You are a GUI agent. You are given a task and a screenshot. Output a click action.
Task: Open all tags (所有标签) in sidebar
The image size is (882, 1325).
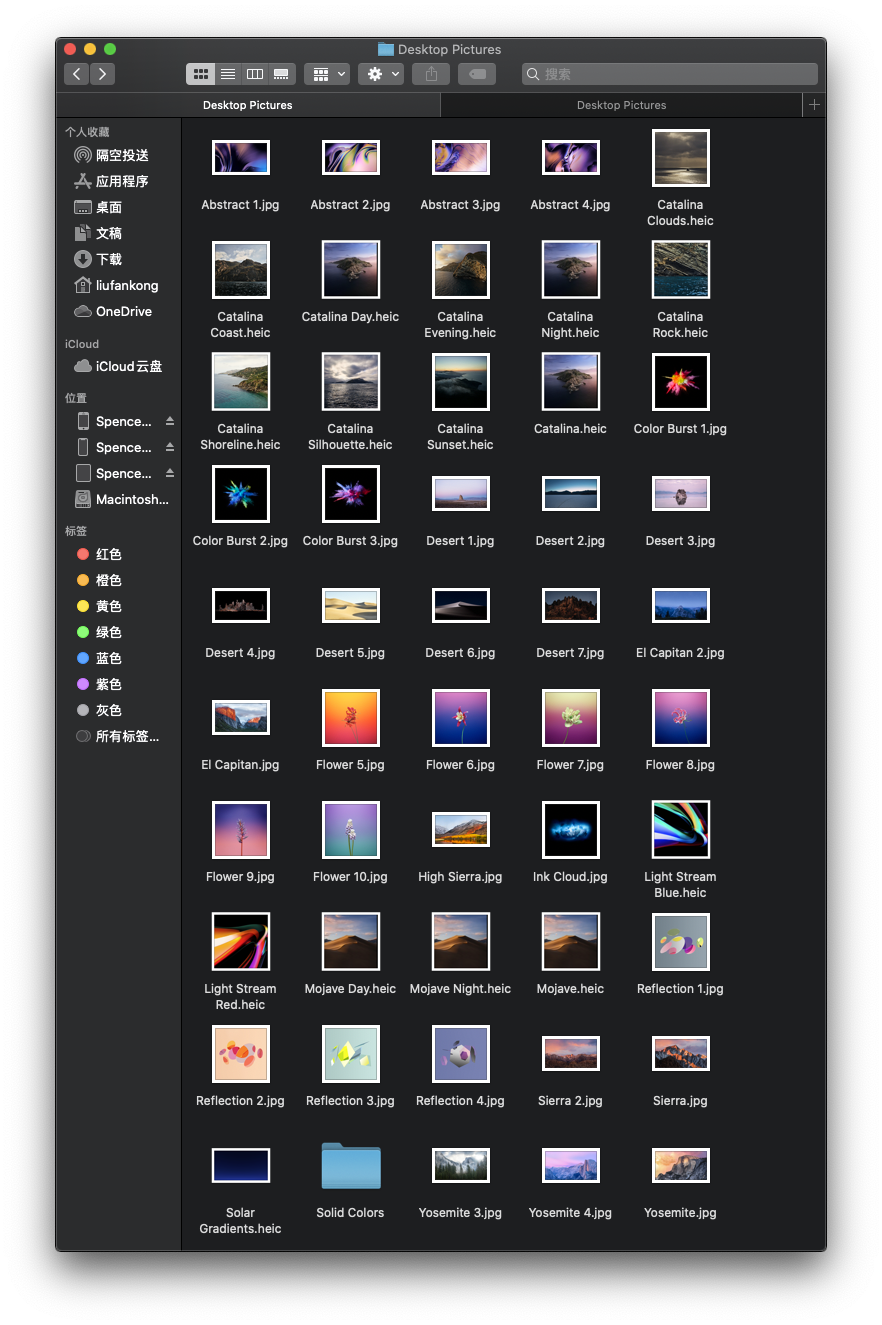point(126,736)
